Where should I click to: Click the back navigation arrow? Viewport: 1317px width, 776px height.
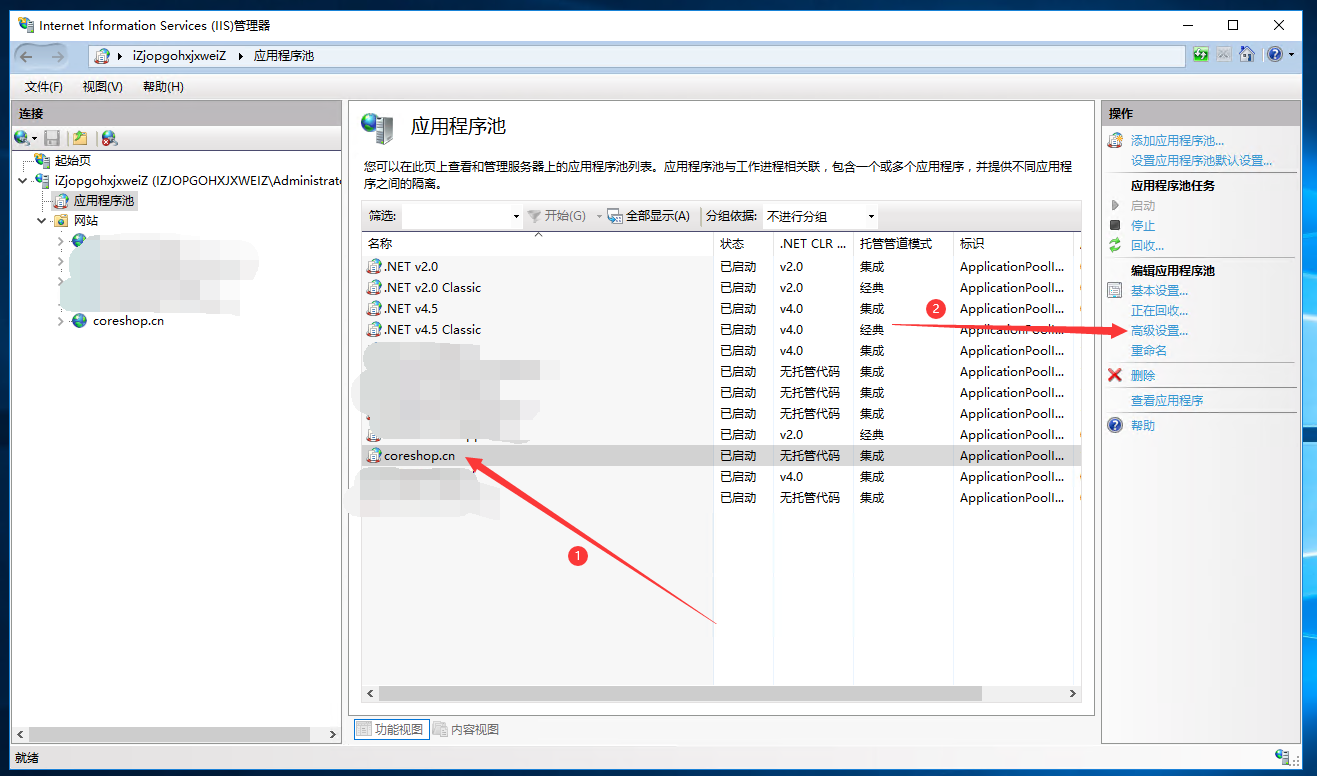pyautogui.click(x=27, y=56)
